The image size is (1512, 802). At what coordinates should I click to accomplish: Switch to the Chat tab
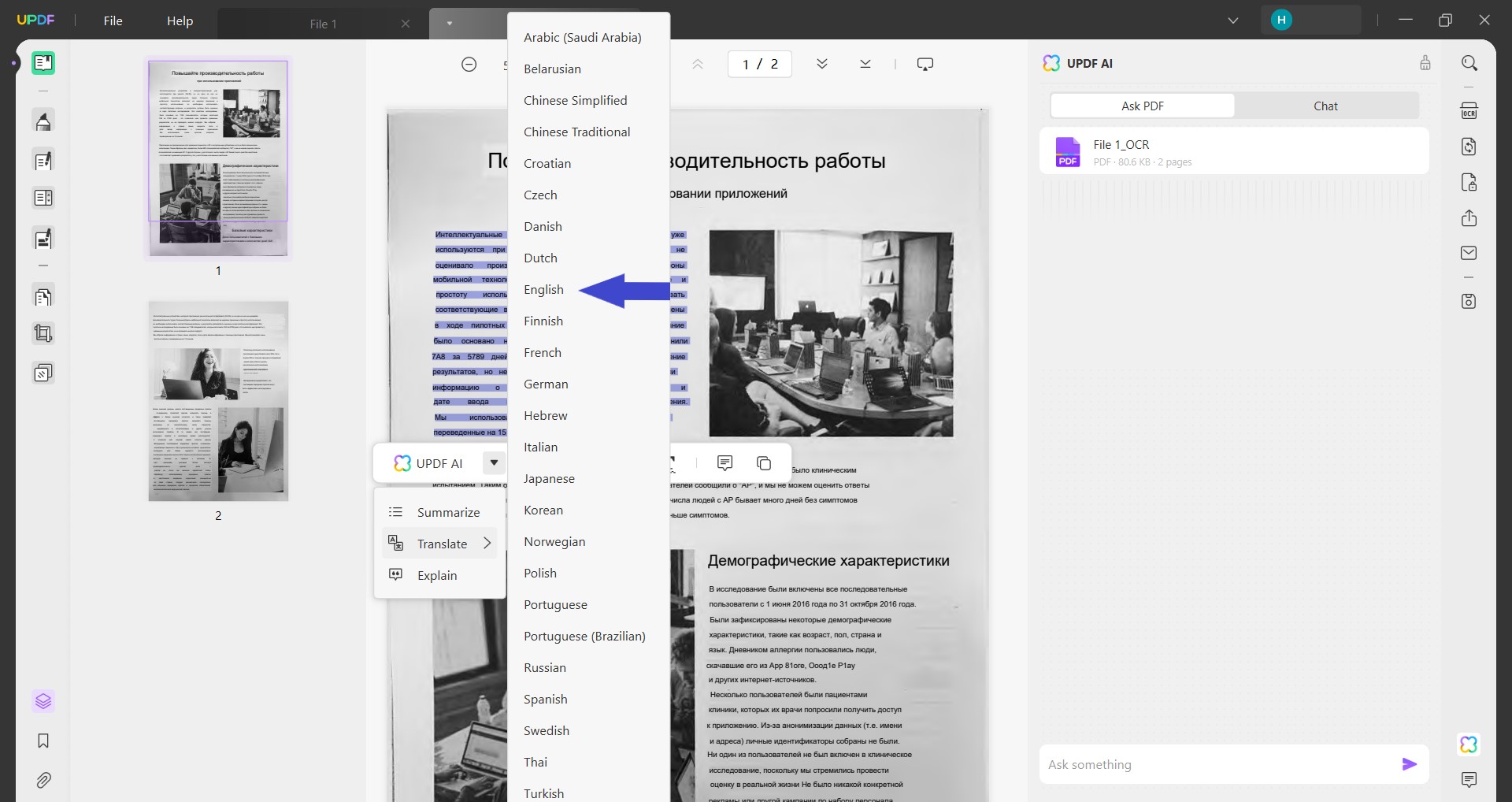[x=1326, y=105]
